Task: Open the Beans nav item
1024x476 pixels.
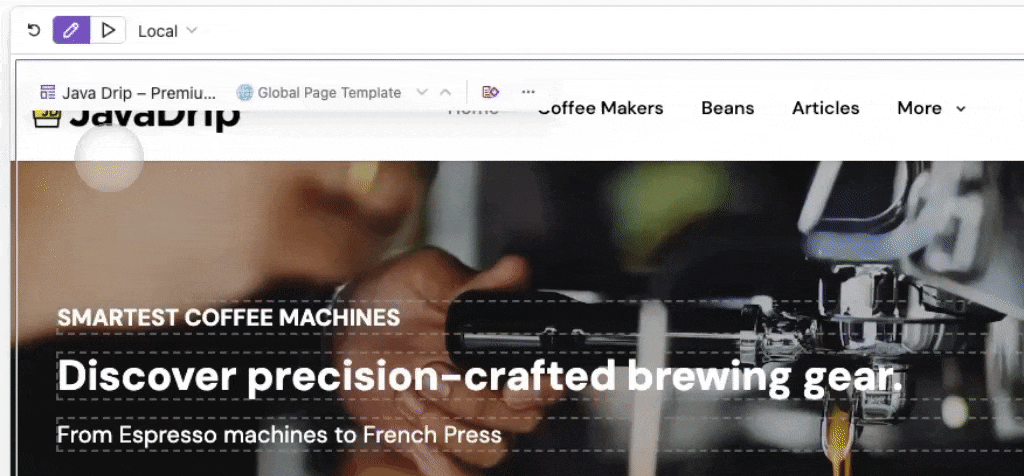Action: coord(728,108)
